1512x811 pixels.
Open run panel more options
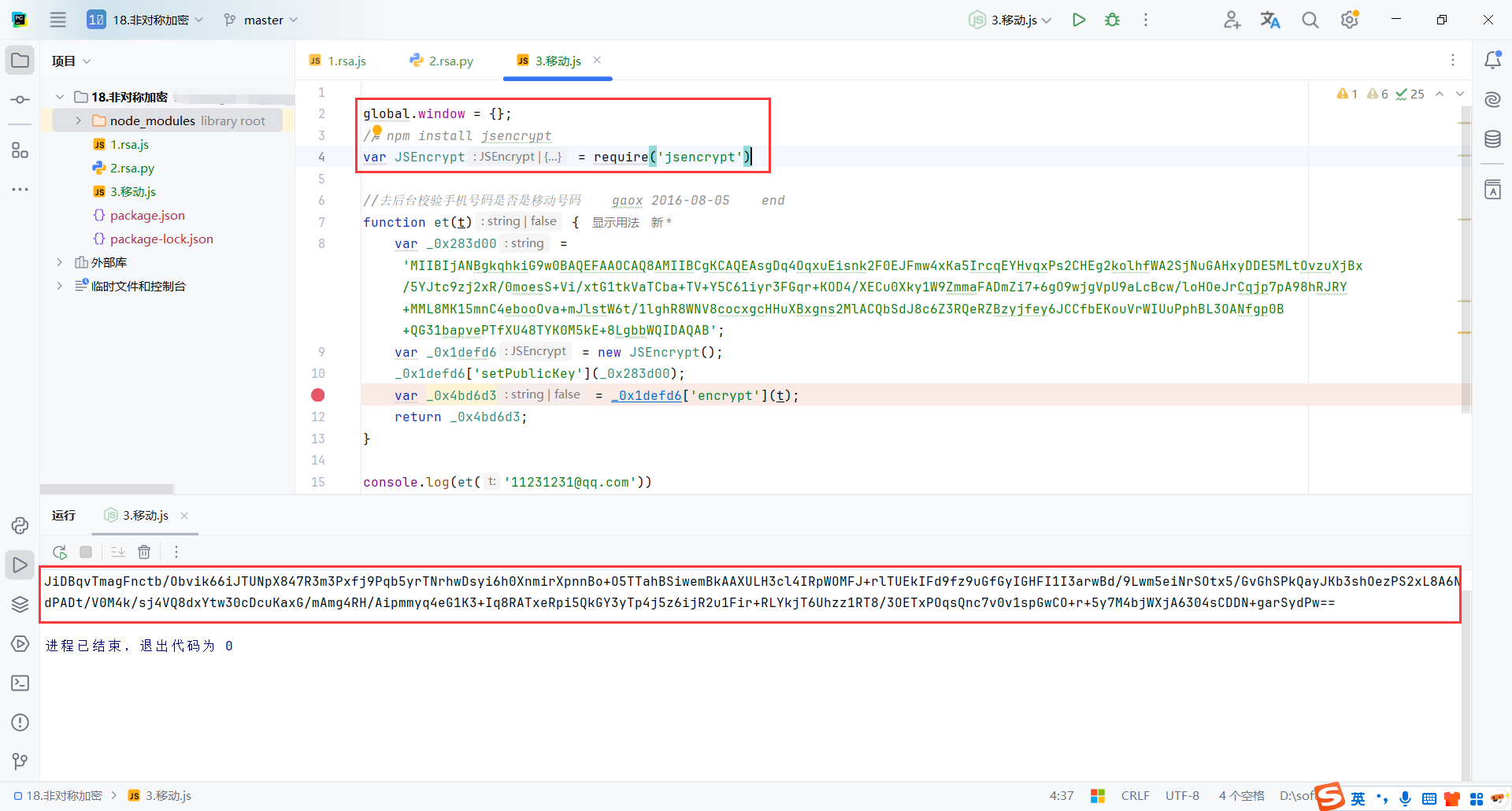tap(176, 552)
